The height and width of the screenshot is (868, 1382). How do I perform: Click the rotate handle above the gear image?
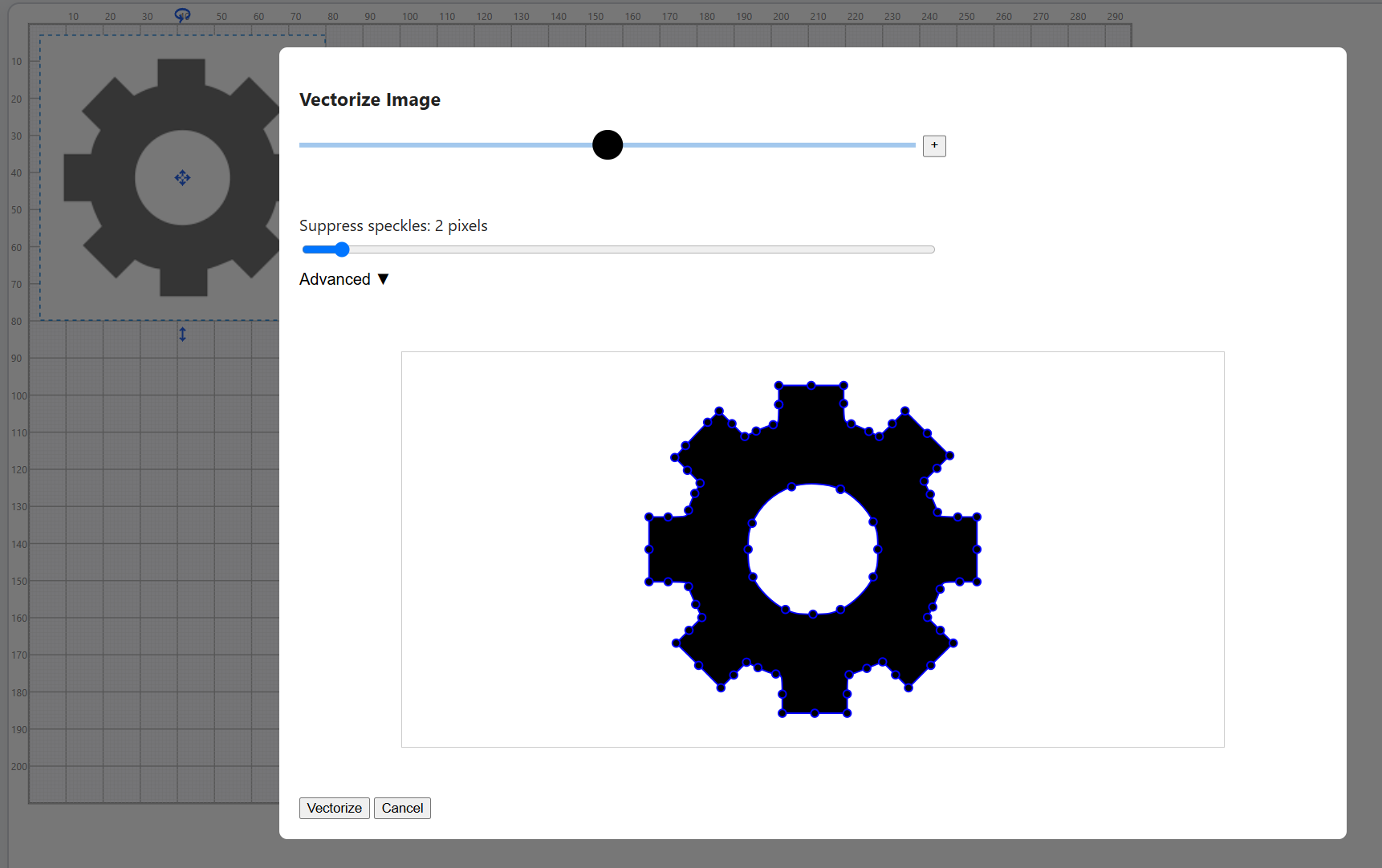point(182,15)
